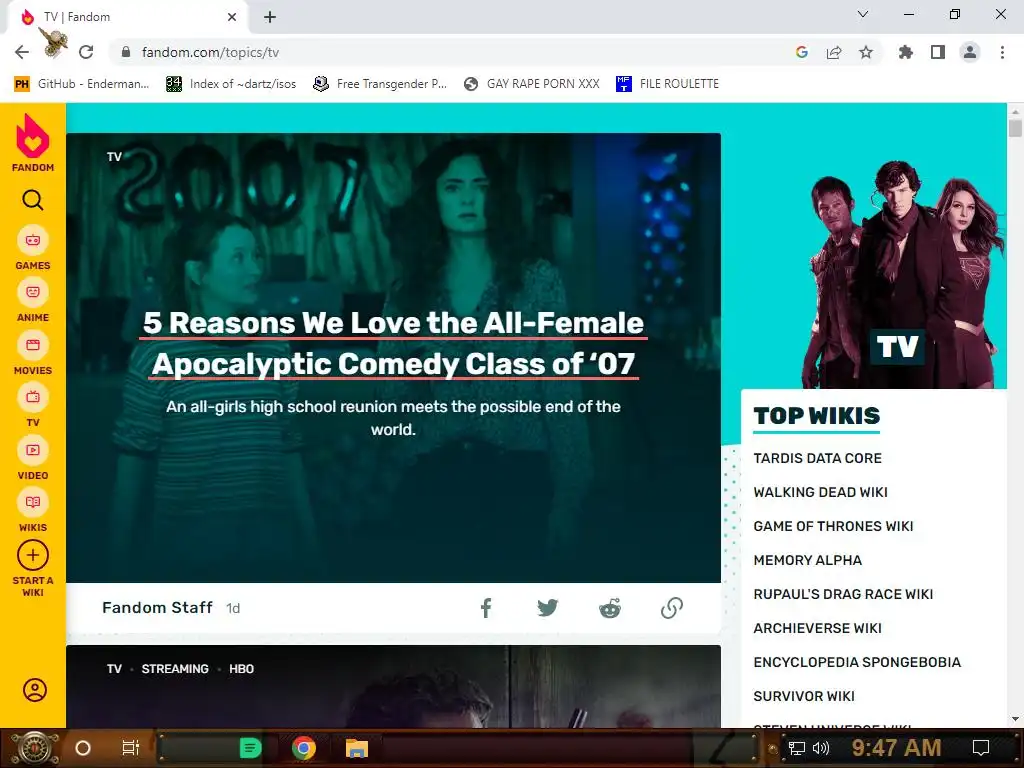Open a new browser tab
This screenshot has width=1024, height=768.
(x=270, y=17)
